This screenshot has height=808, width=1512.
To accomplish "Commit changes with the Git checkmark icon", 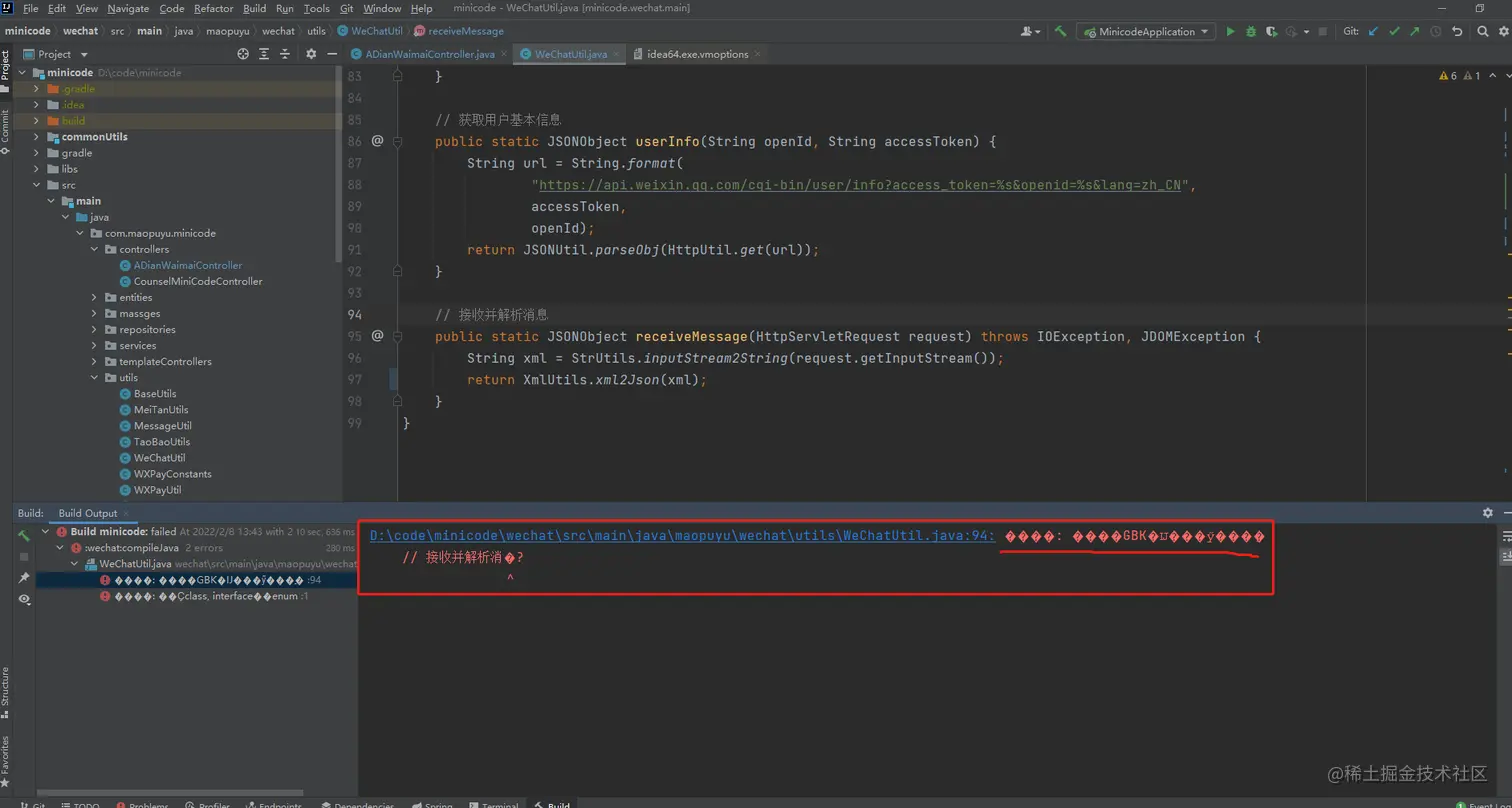I will [1394, 32].
